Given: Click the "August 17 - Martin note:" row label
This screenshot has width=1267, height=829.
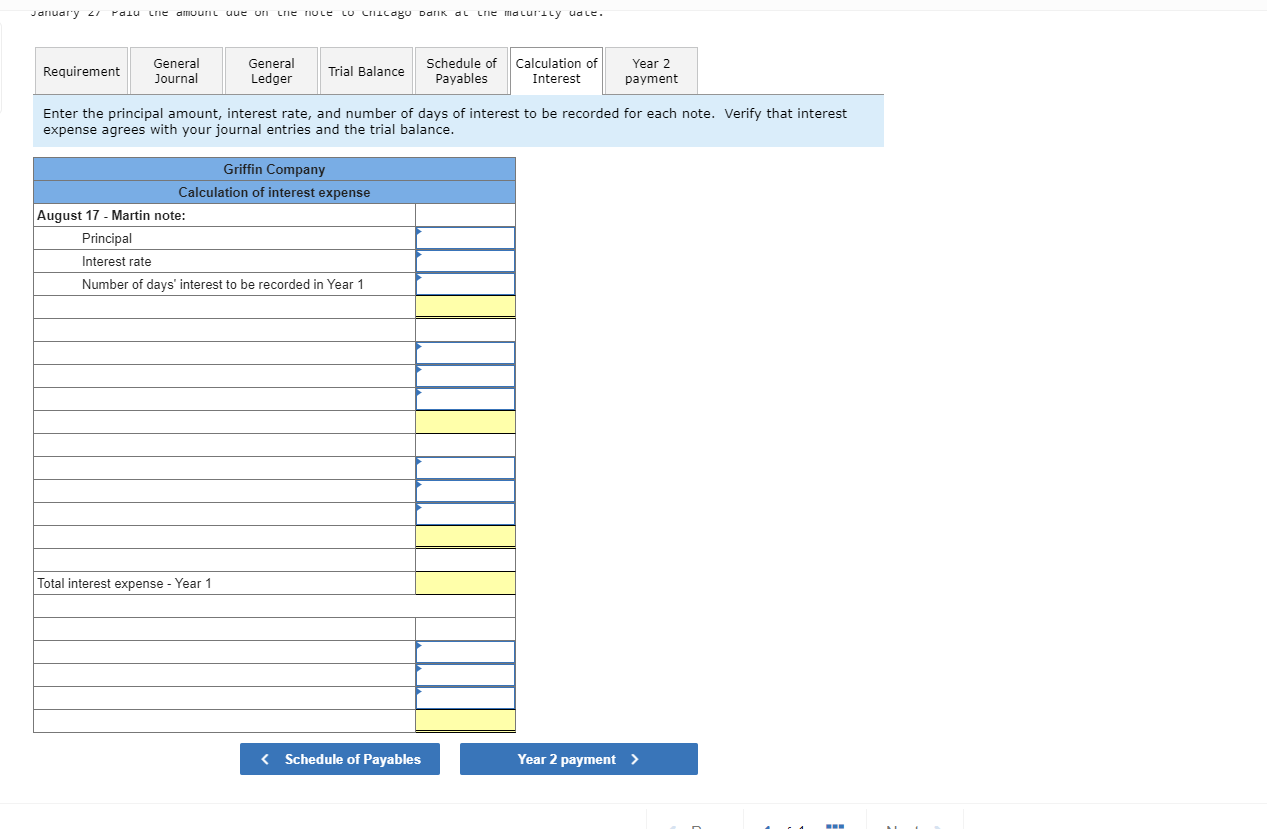Looking at the screenshot, I should (111, 215).
